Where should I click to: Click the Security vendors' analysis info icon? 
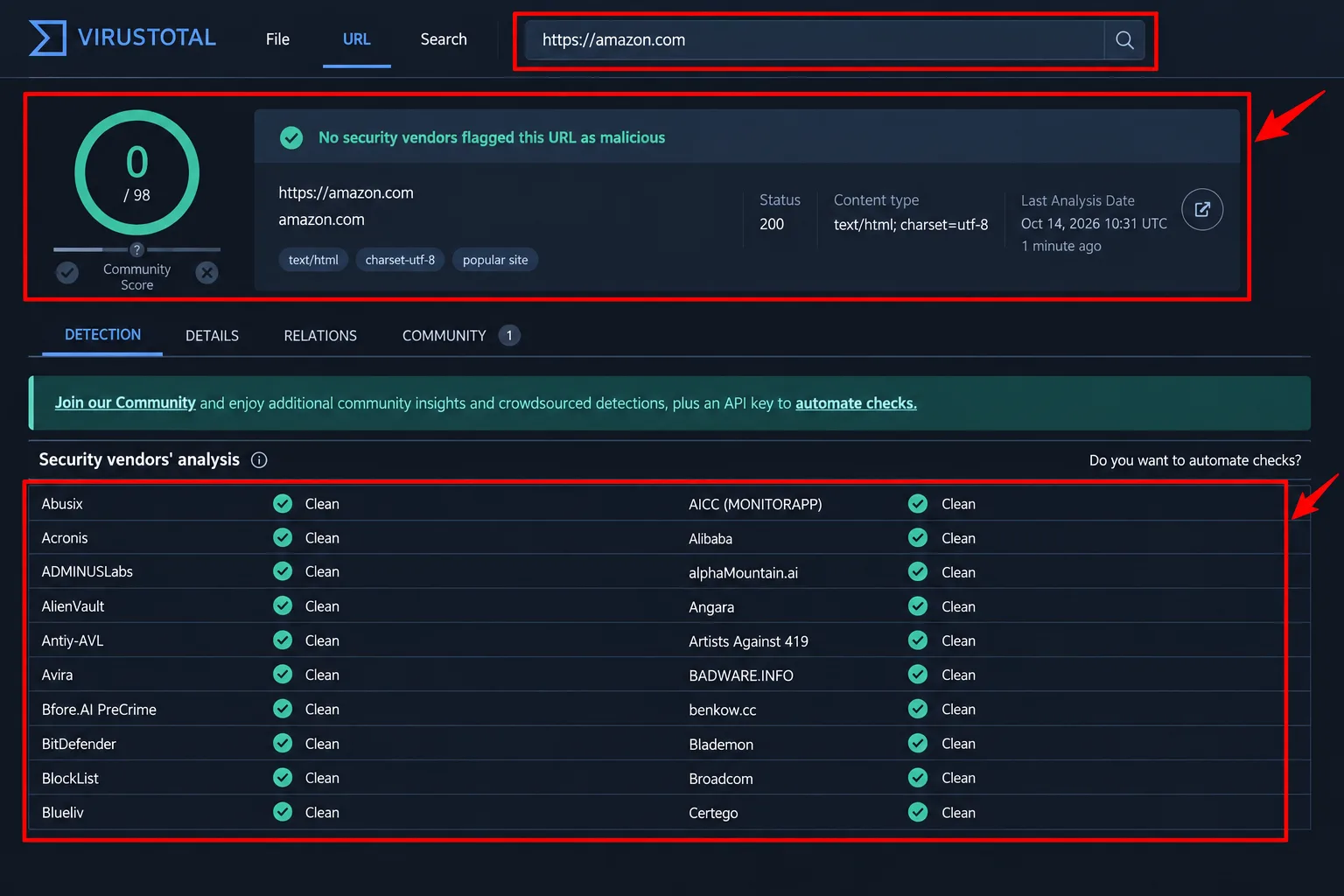(259, 460)
